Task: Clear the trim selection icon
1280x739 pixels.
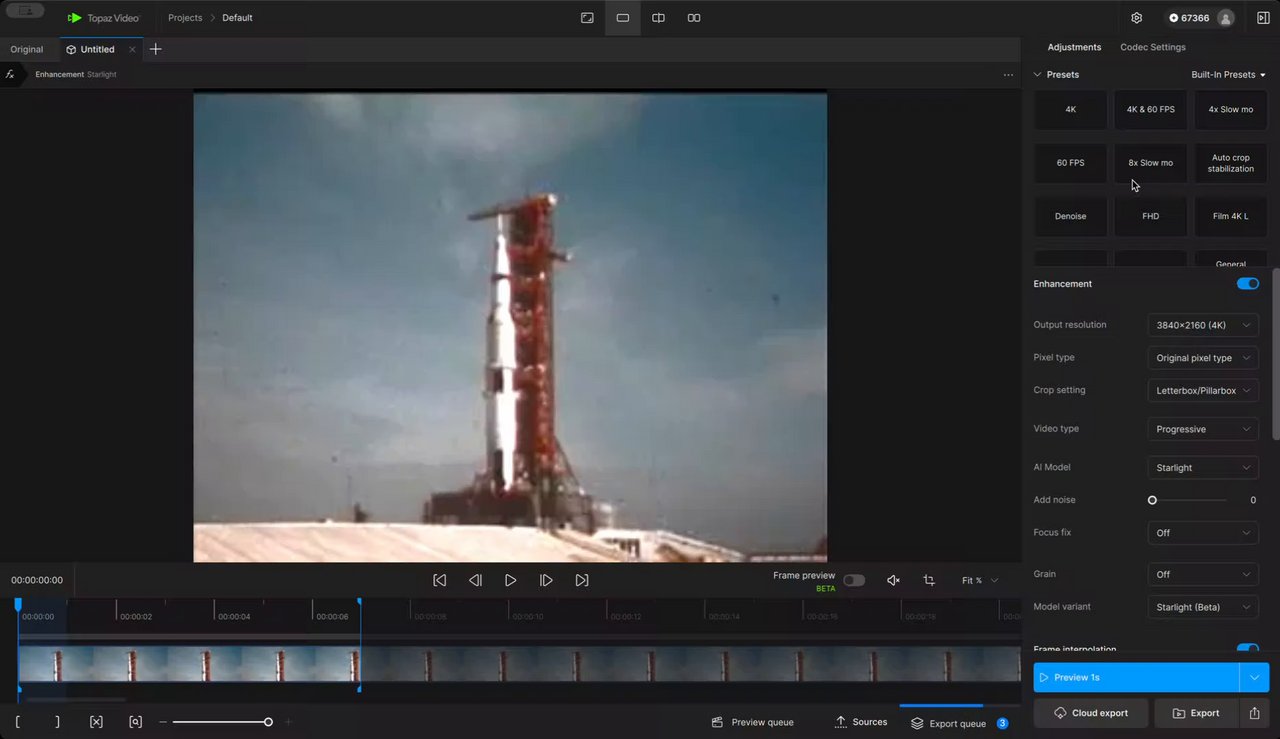Action: coord(96,722)
